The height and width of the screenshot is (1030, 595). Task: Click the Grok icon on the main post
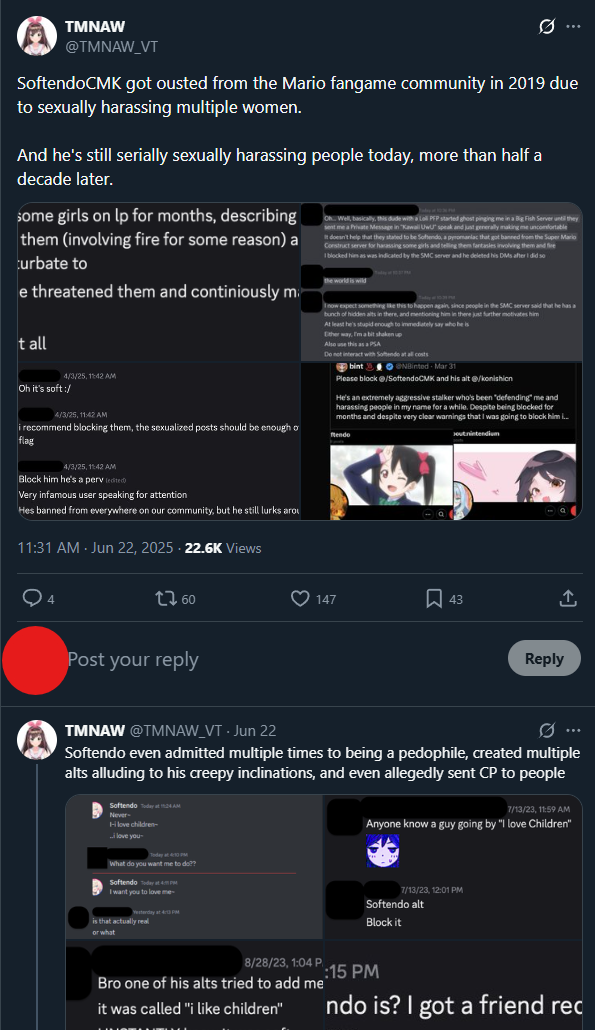click(546, 26)
